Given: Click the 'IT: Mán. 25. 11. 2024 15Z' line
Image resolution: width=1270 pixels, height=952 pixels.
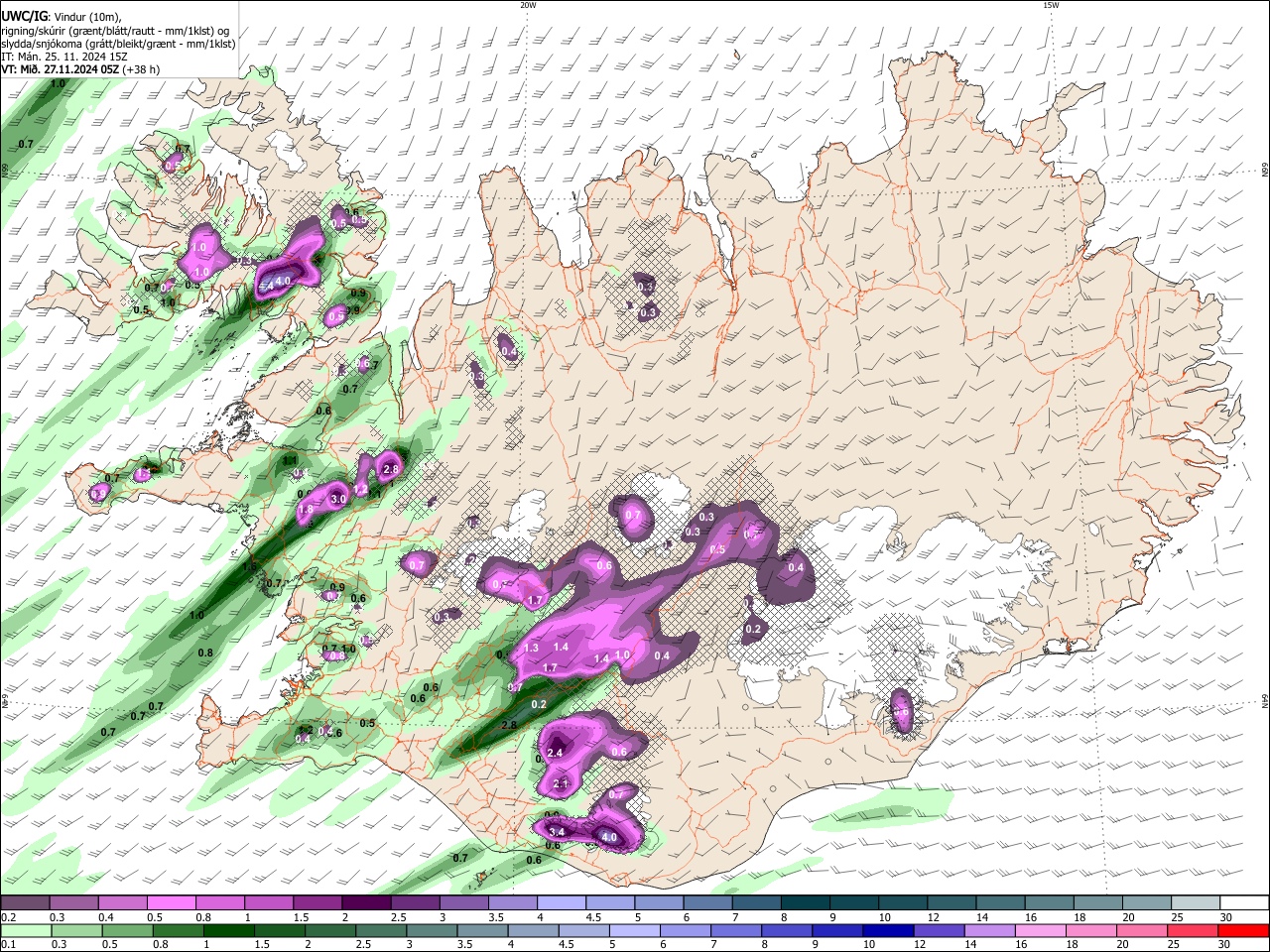Looking at the screenshot, I should pos(64,57).
